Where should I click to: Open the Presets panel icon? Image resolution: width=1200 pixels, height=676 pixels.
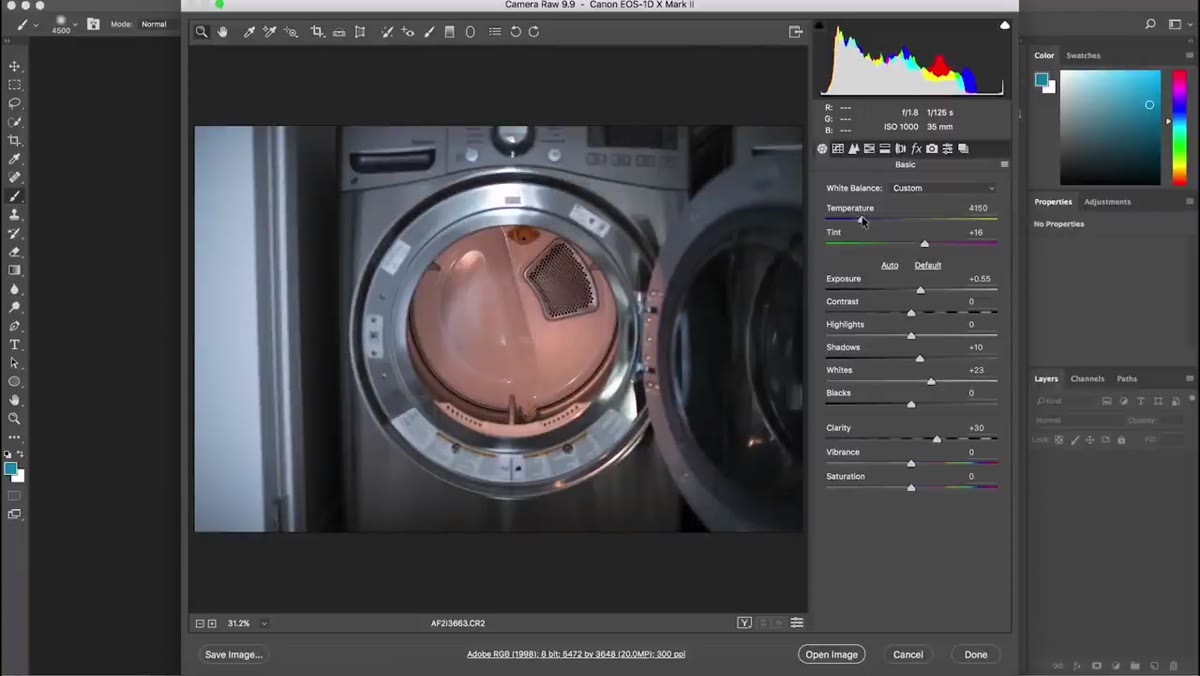948,149
